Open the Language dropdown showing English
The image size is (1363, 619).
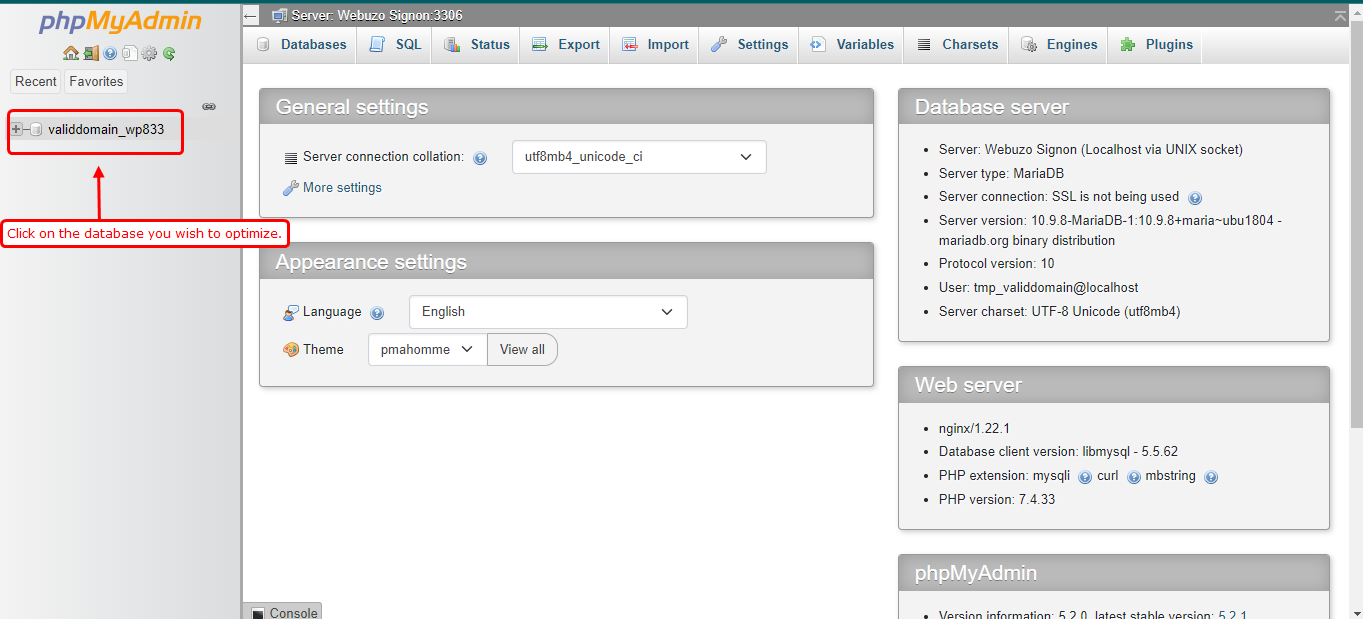coord(548,312)
